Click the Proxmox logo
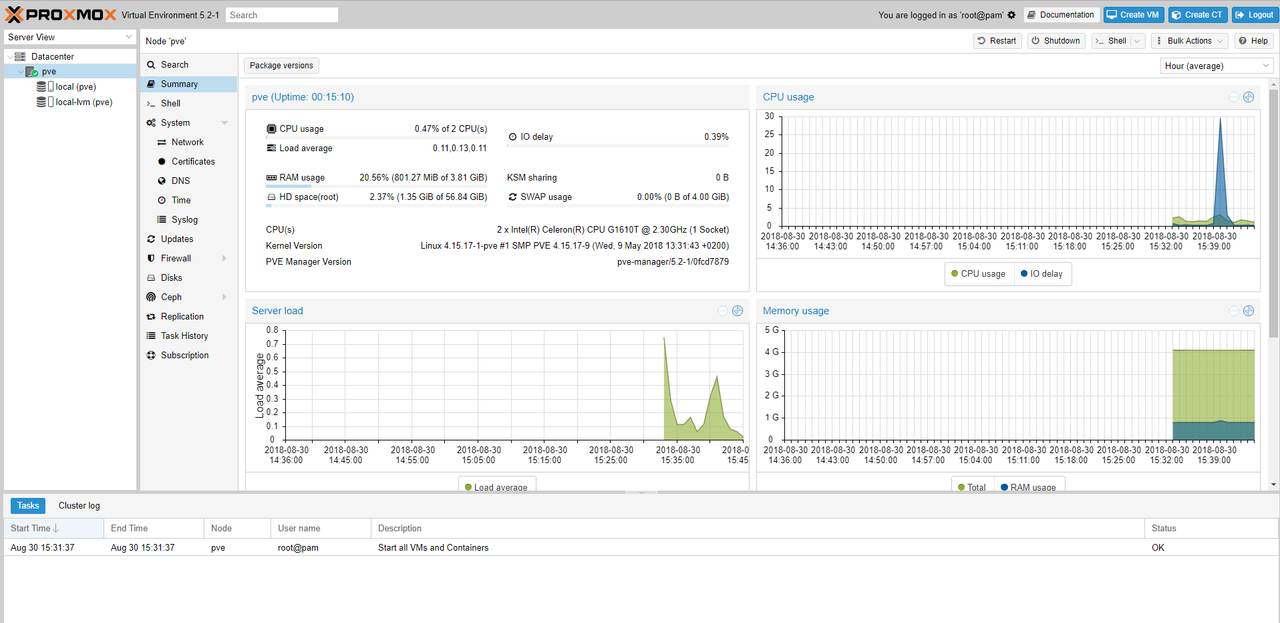1280x623 pixels. pyautogui.click(x=60, y=15)
